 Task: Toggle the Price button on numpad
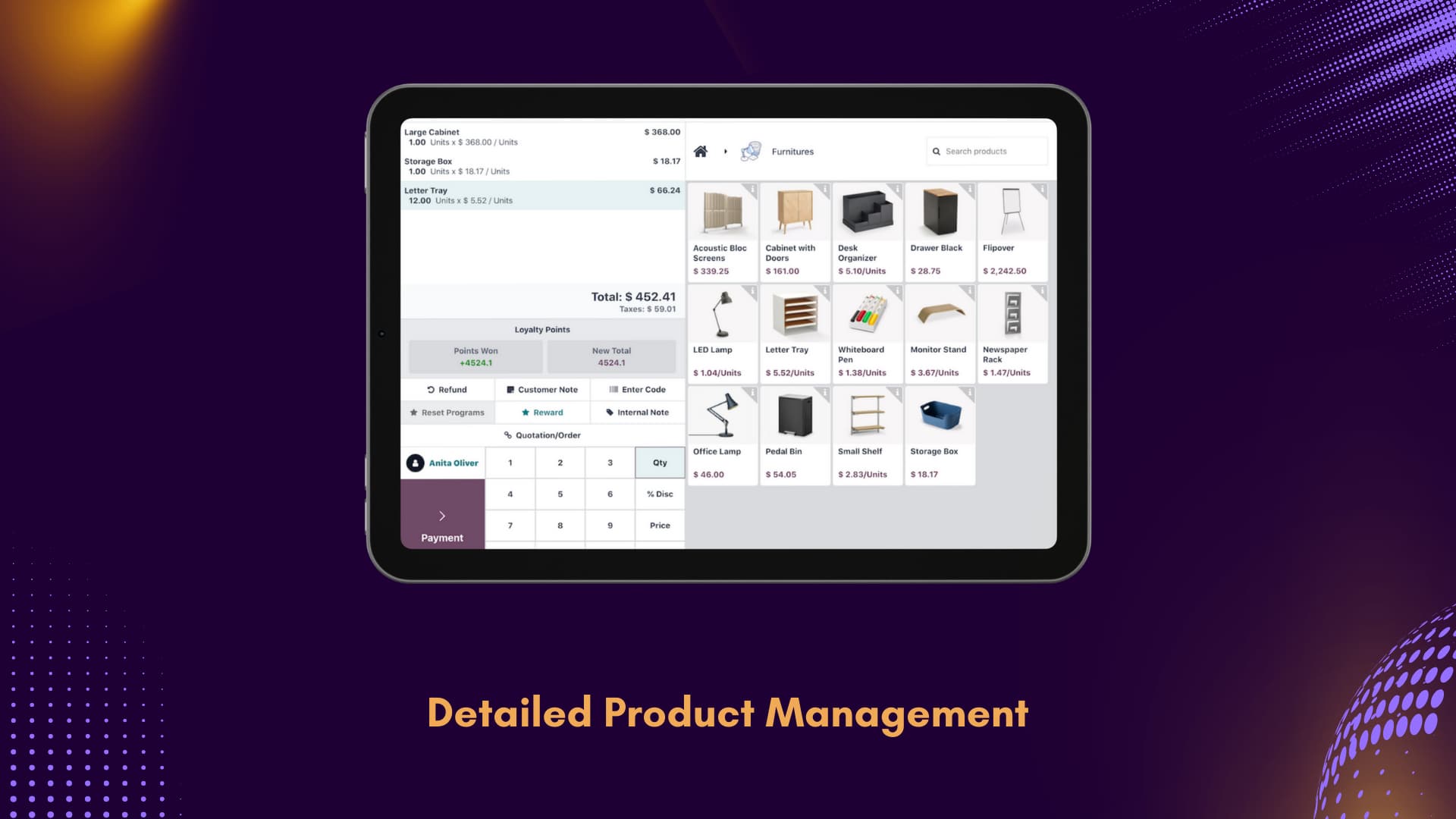coord(659,524)
